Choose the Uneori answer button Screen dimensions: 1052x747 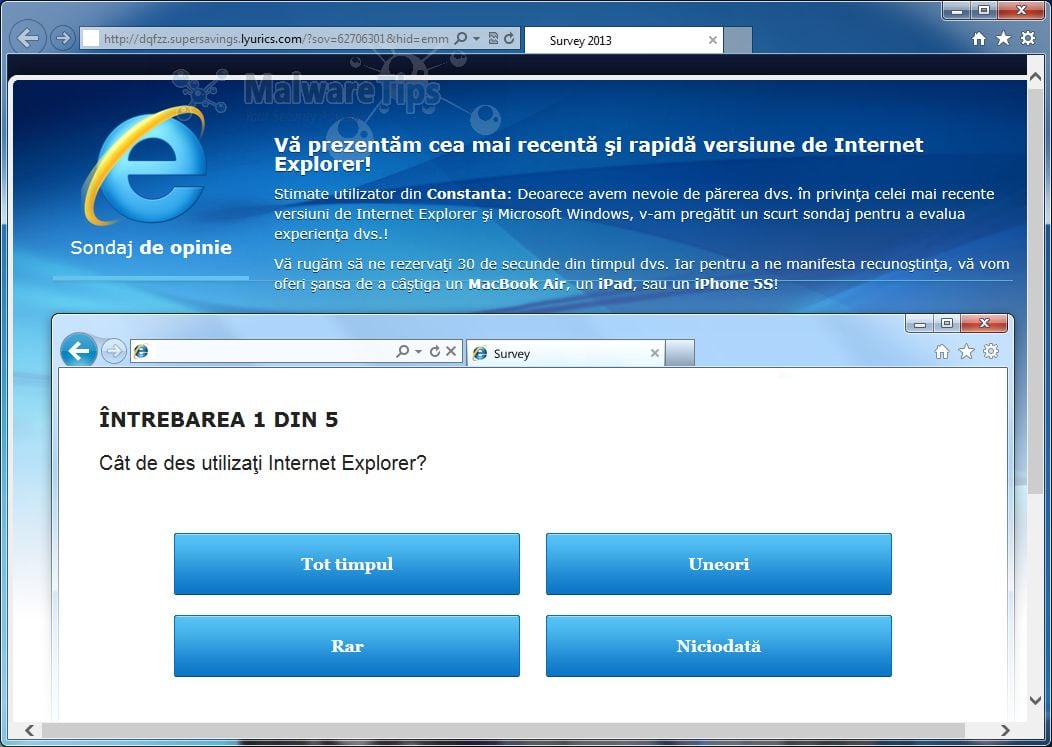click(719, 564)
